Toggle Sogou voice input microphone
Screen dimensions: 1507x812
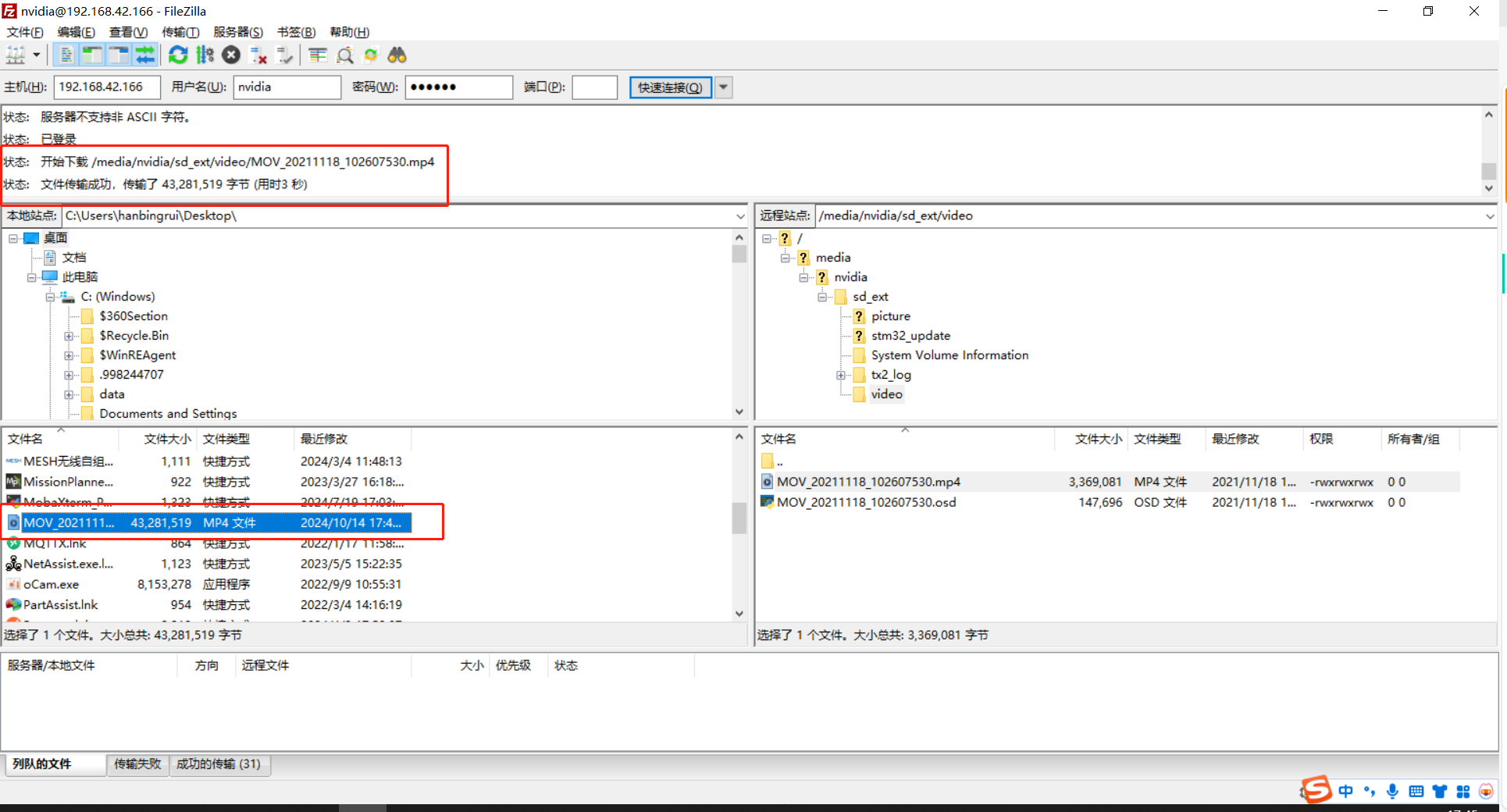click(1392, 791)
